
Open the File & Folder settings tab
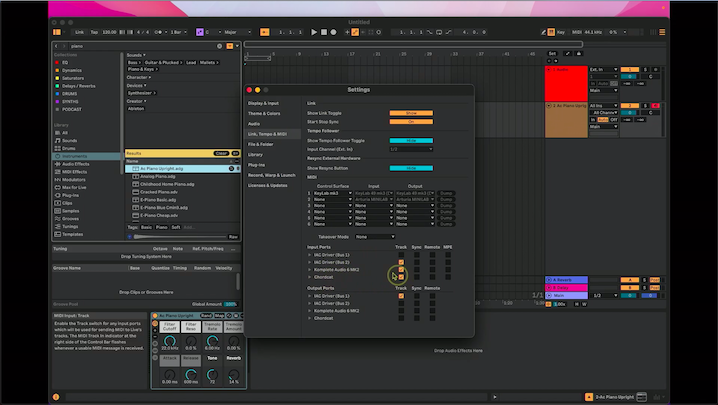point(261,144)
